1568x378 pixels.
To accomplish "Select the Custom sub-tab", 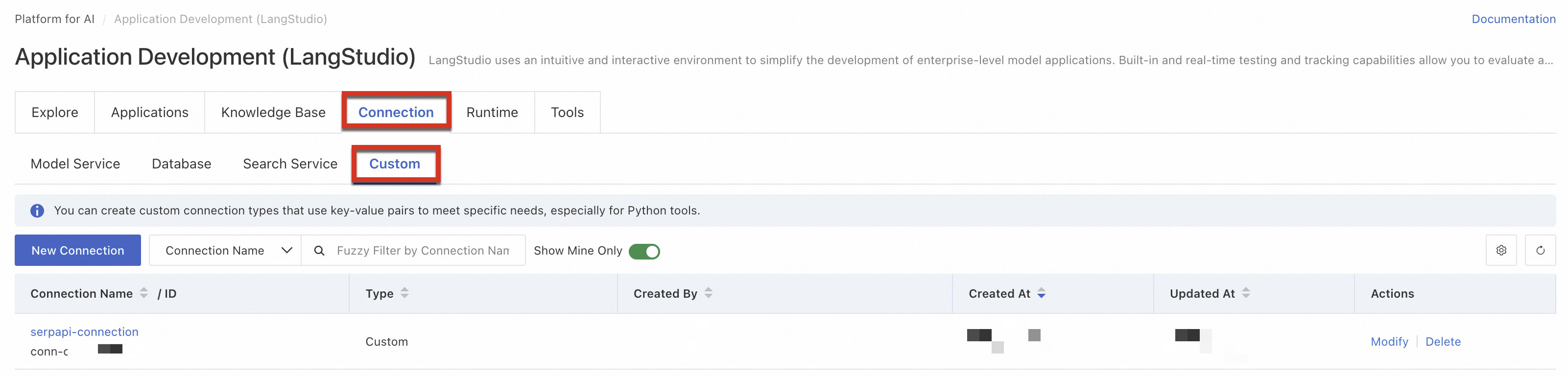I will pos(395,164).
